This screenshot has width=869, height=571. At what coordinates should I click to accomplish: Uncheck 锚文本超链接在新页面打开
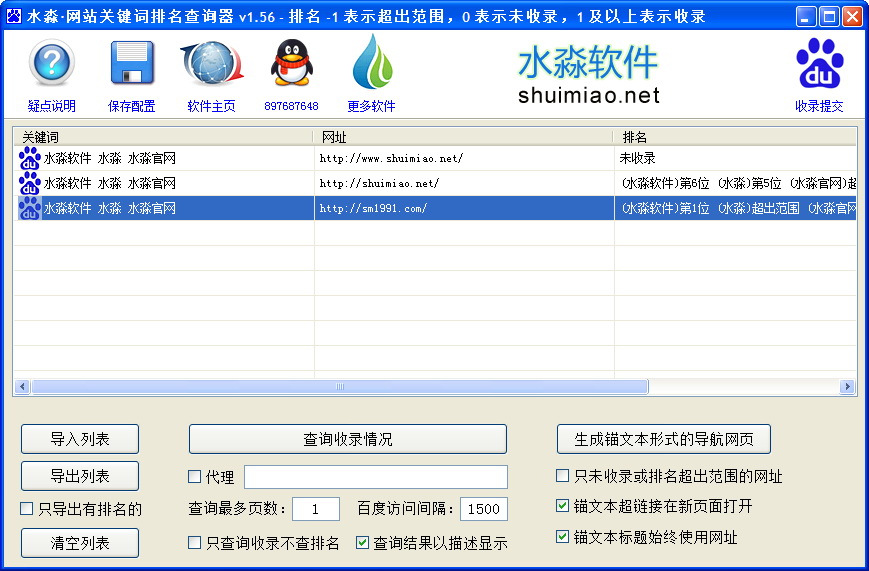(x=563, y=506)
